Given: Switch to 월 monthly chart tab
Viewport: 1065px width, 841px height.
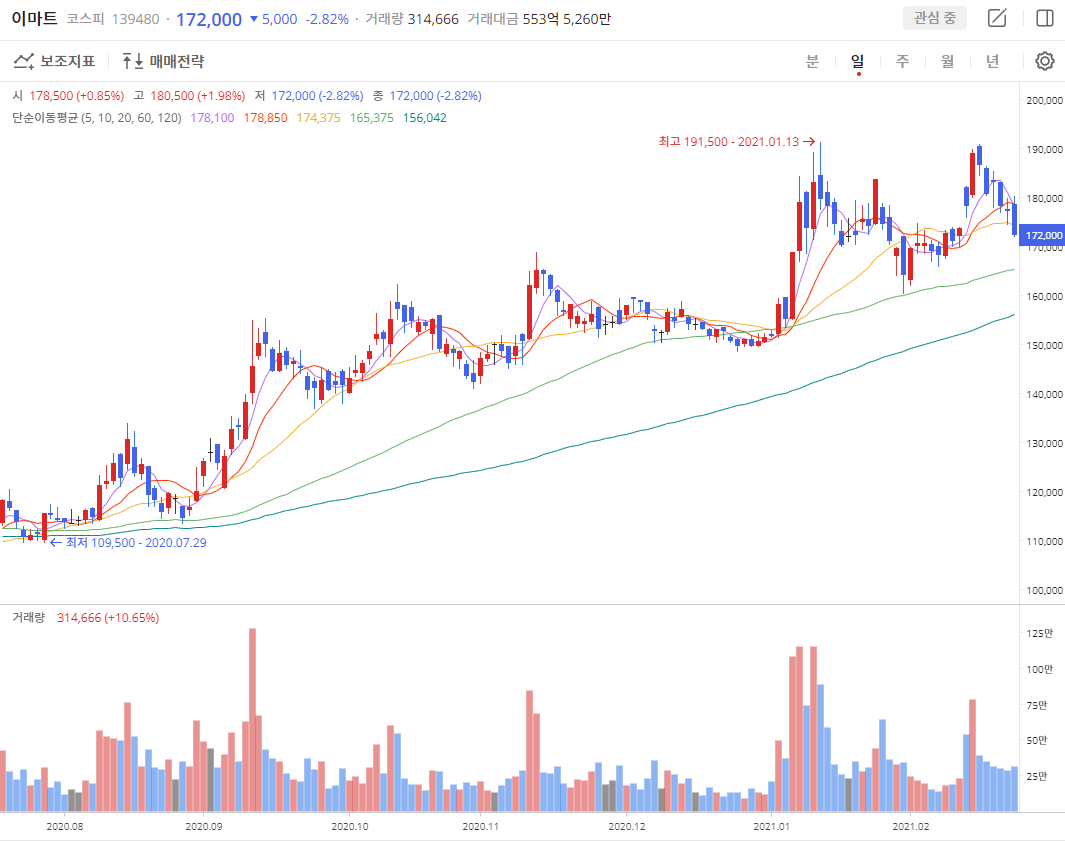Looking at the screenshot, I should (x=947, y=61).
